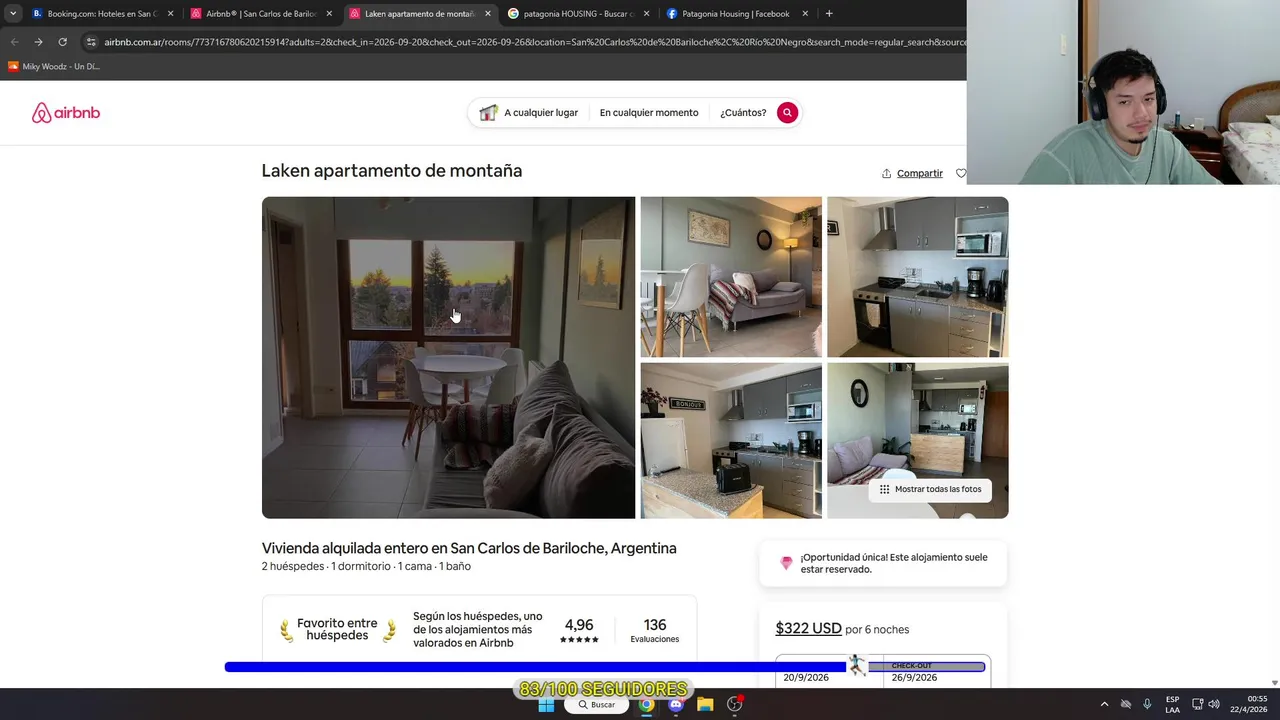The width and height of the screenshot is (1280, 720).
Task: Open the Windows Start menu
Action: pos(546,704)
